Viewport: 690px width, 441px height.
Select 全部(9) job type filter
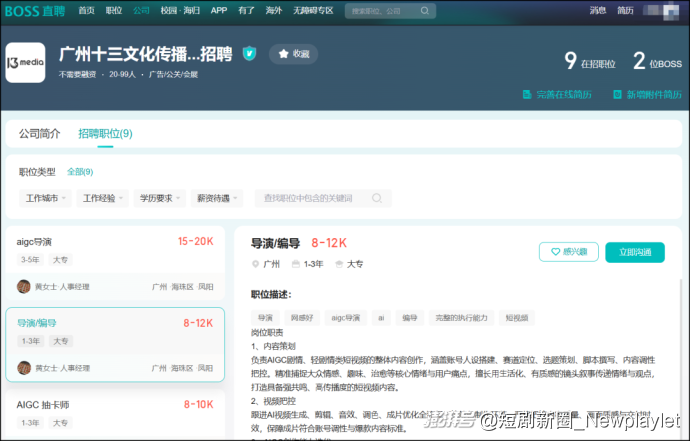pos(80,172)
